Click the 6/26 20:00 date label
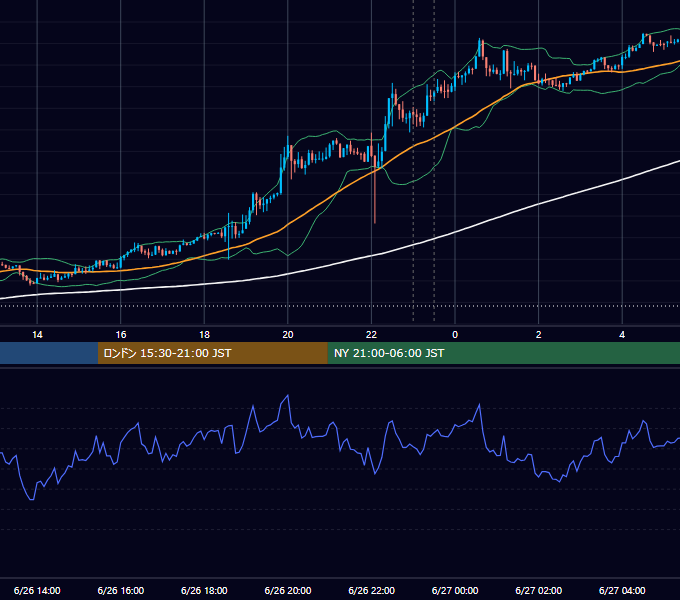Viewport: 680px width, 600px height. (x=288, y=590)
